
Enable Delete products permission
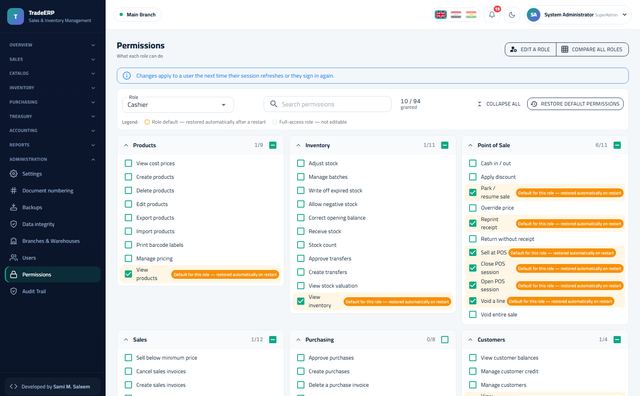tap(128, 190)
